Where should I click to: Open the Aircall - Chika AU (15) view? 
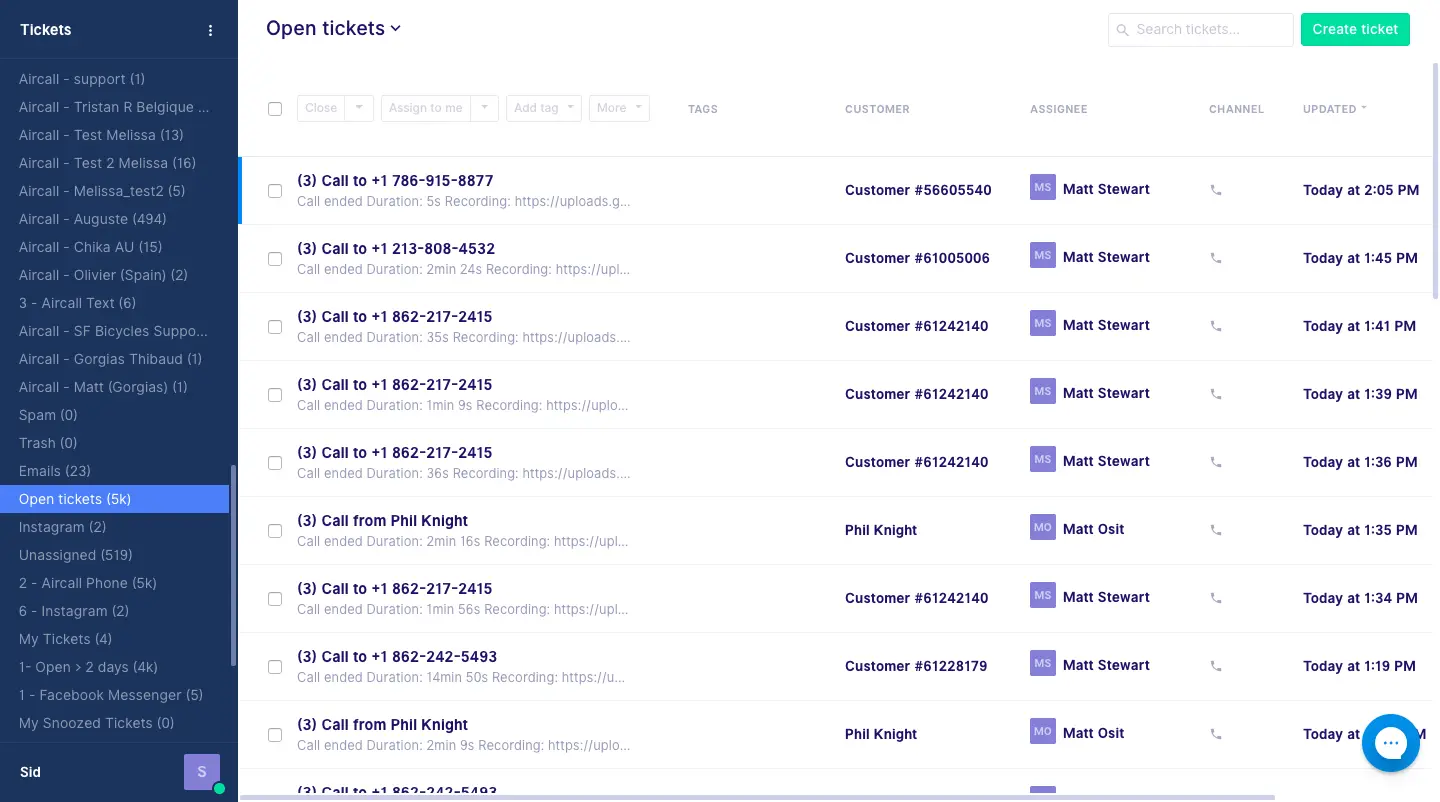[90, 247]
